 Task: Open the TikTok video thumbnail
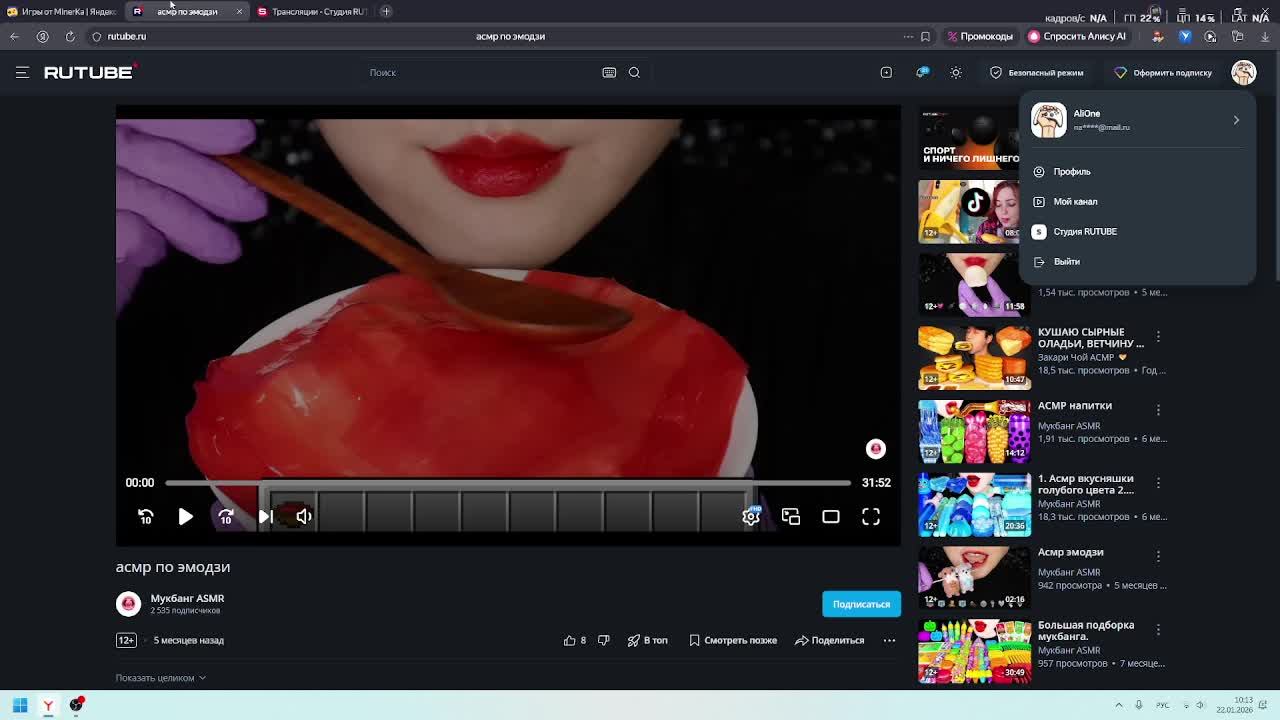pyautogui.click(x=968, y=211)
